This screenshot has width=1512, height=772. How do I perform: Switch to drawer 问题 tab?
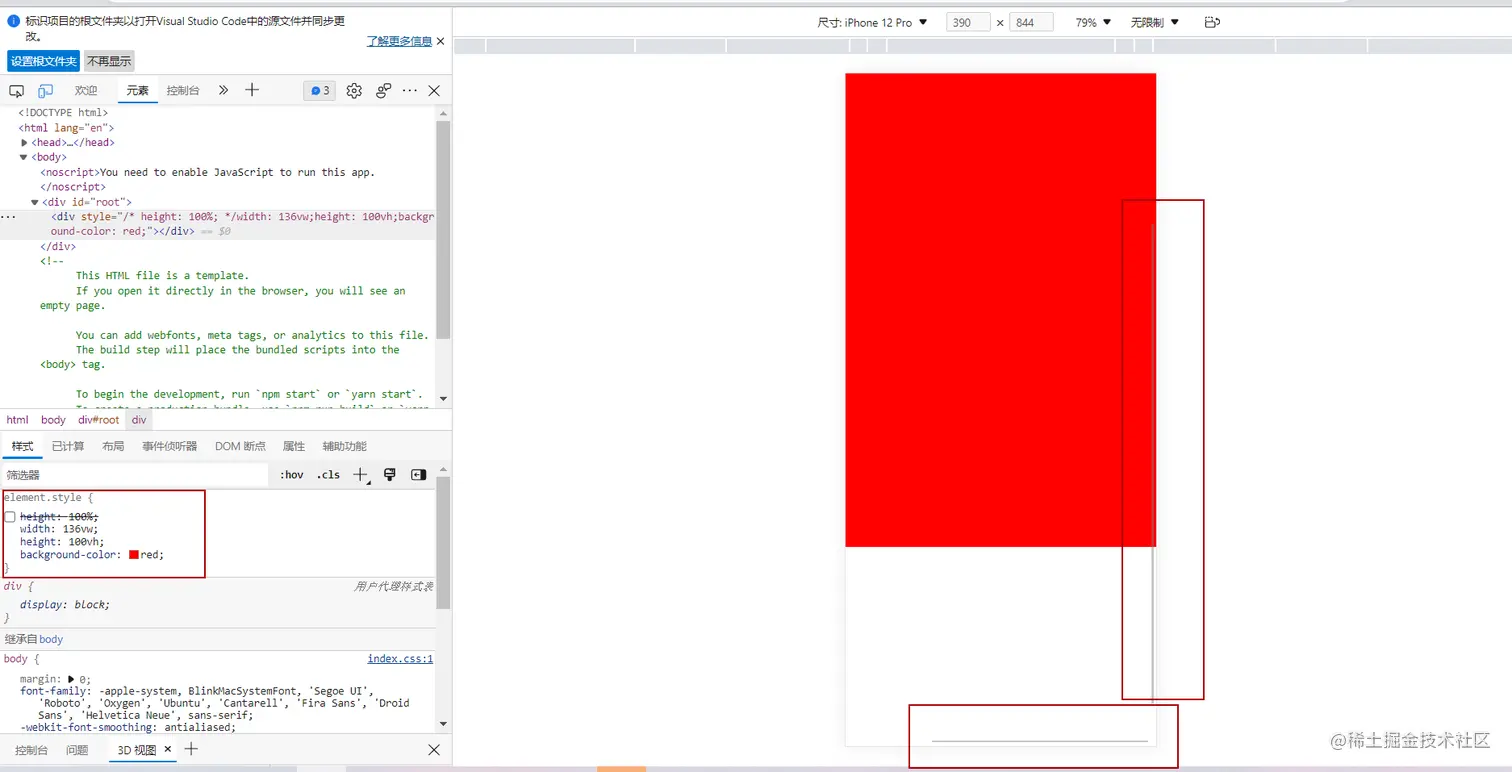pos(77,750)
